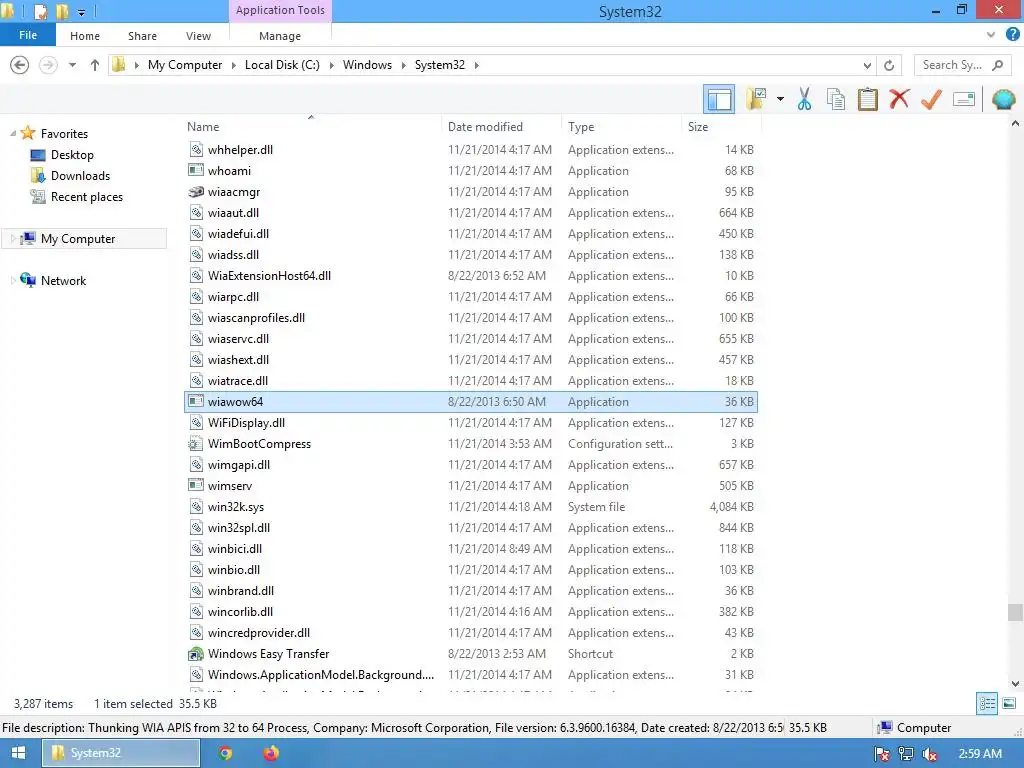This screenshot has height=768, width=1024.
Task: Switch to the Share ribbon tab
Action: 142,36
